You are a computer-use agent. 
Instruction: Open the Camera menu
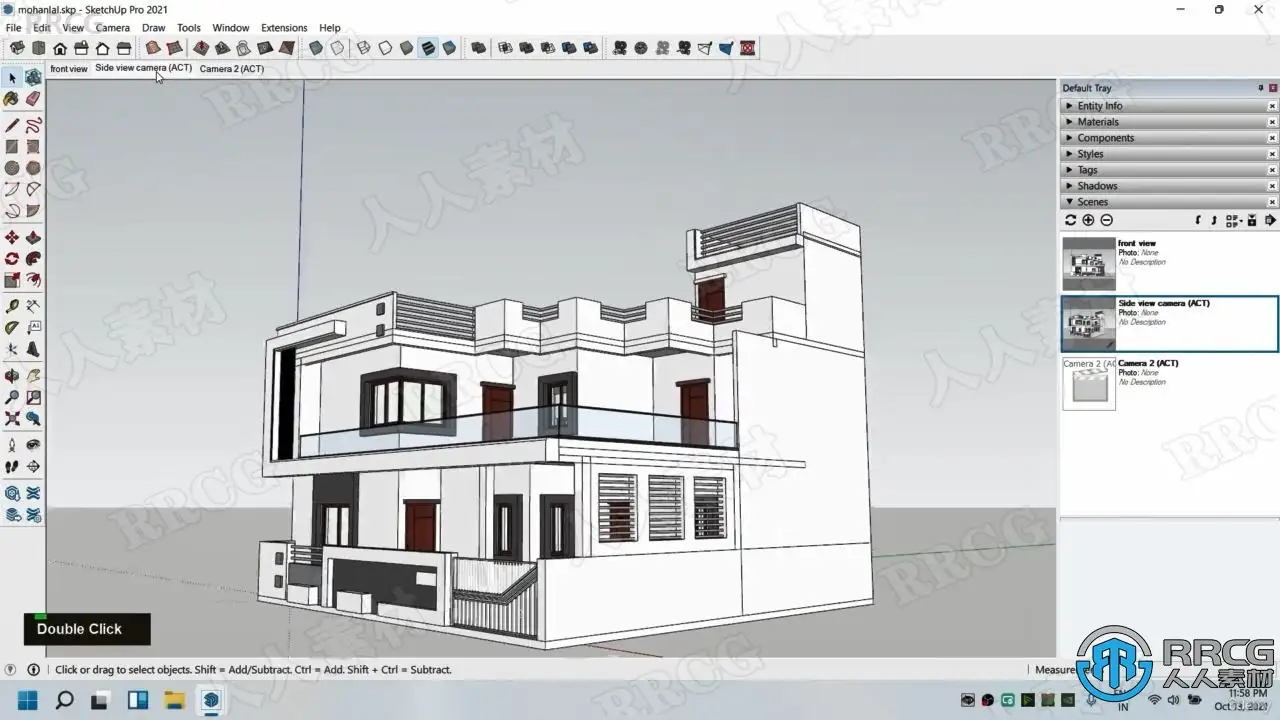(113, 28)
